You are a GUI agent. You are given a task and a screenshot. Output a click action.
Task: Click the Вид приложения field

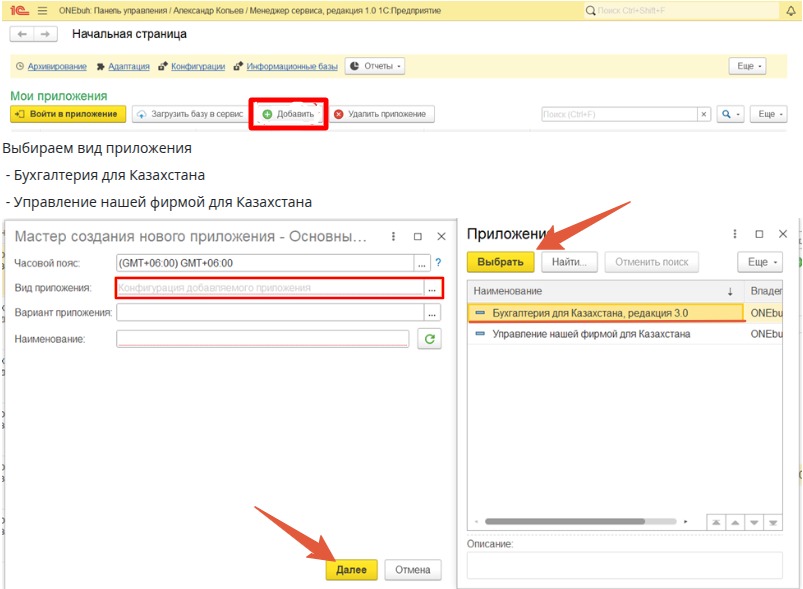(270, 288)
